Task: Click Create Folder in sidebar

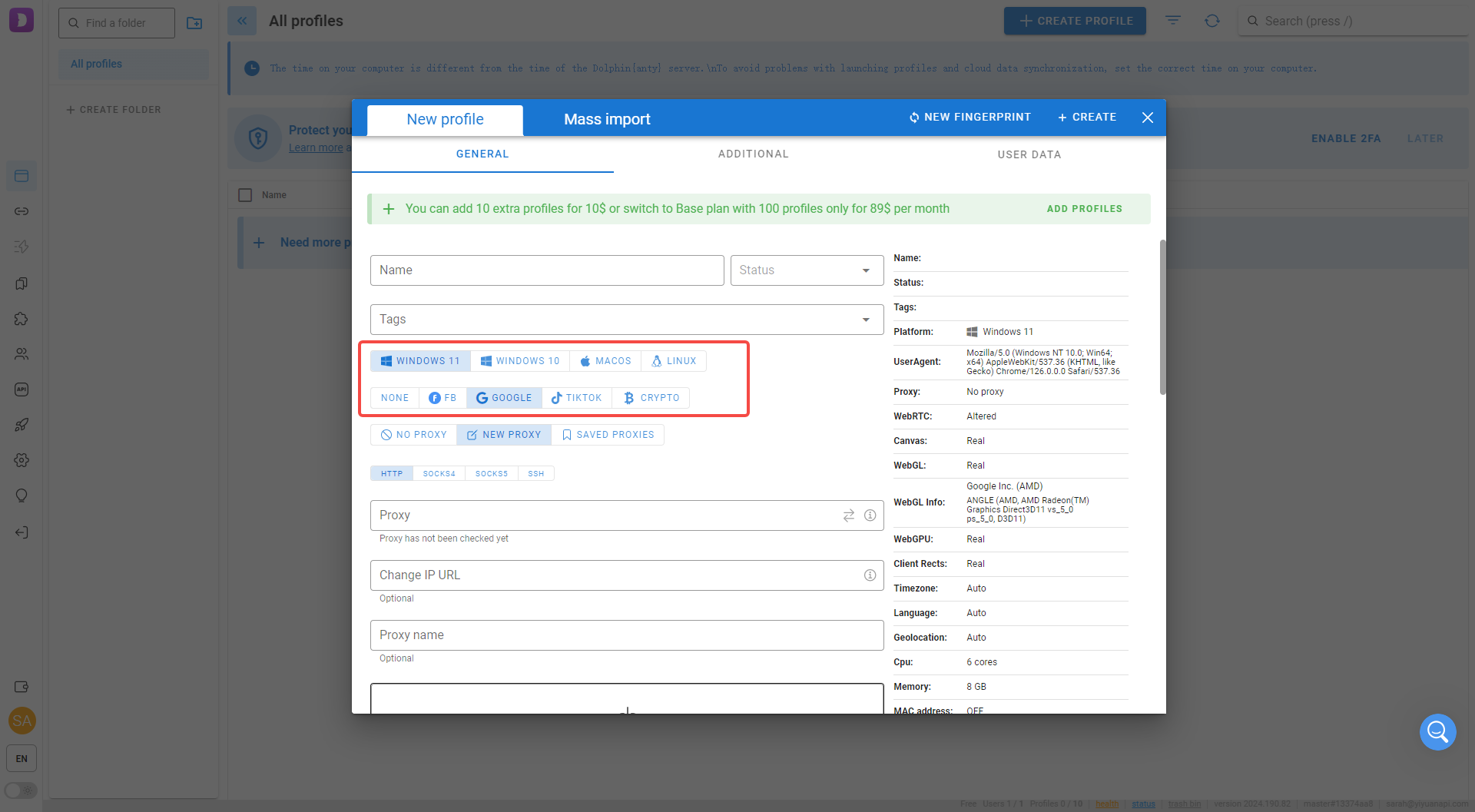Action: (114, 110)
